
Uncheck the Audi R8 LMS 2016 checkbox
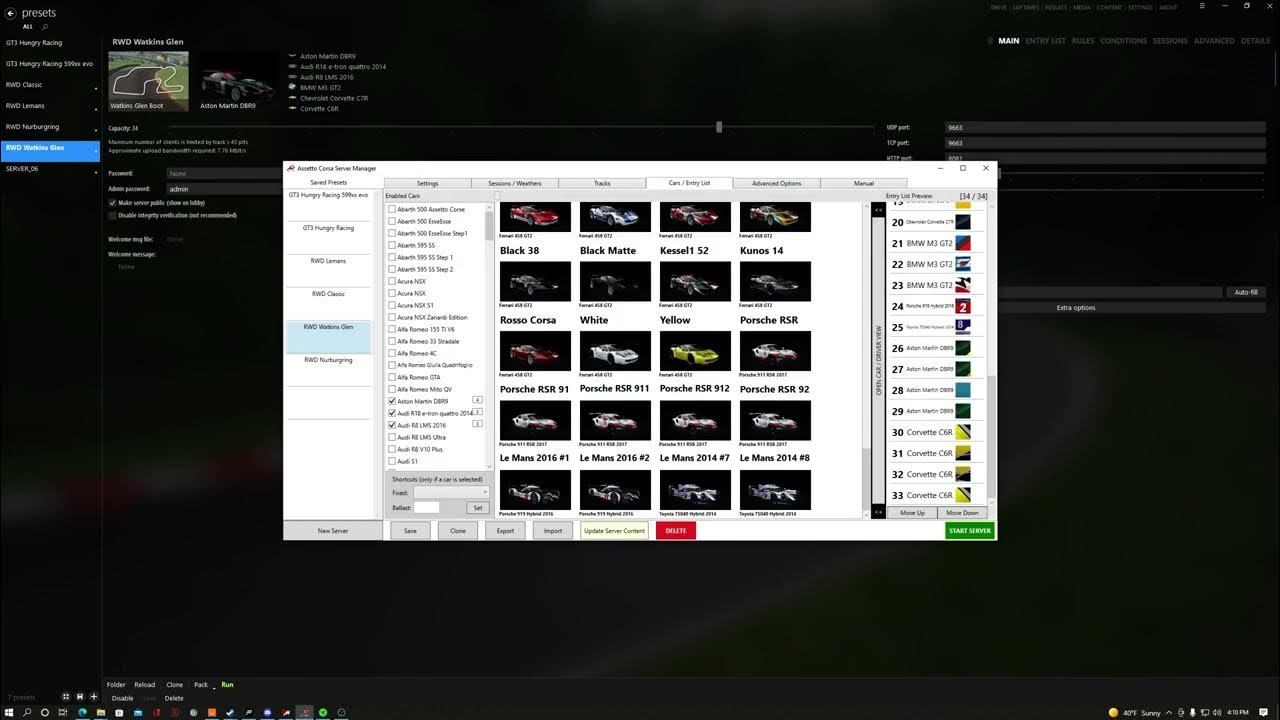392,425
